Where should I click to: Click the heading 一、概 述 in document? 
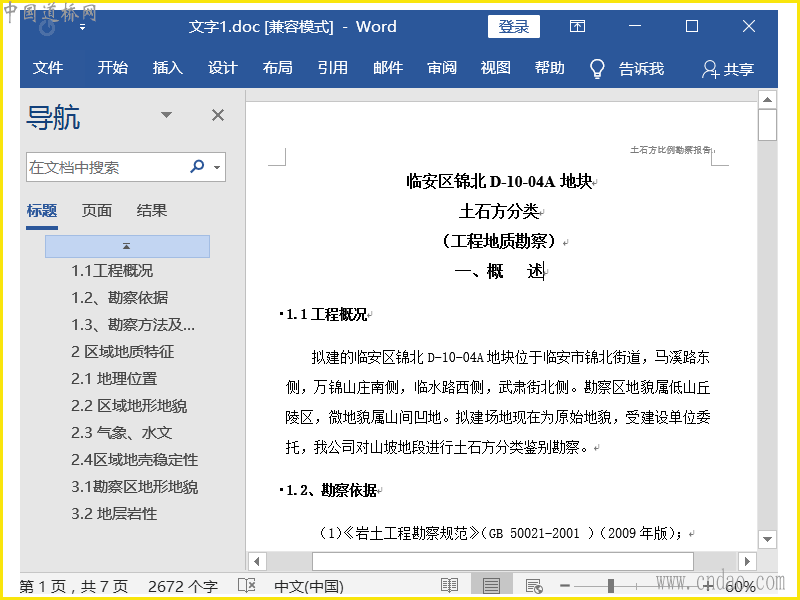(499, 271)
